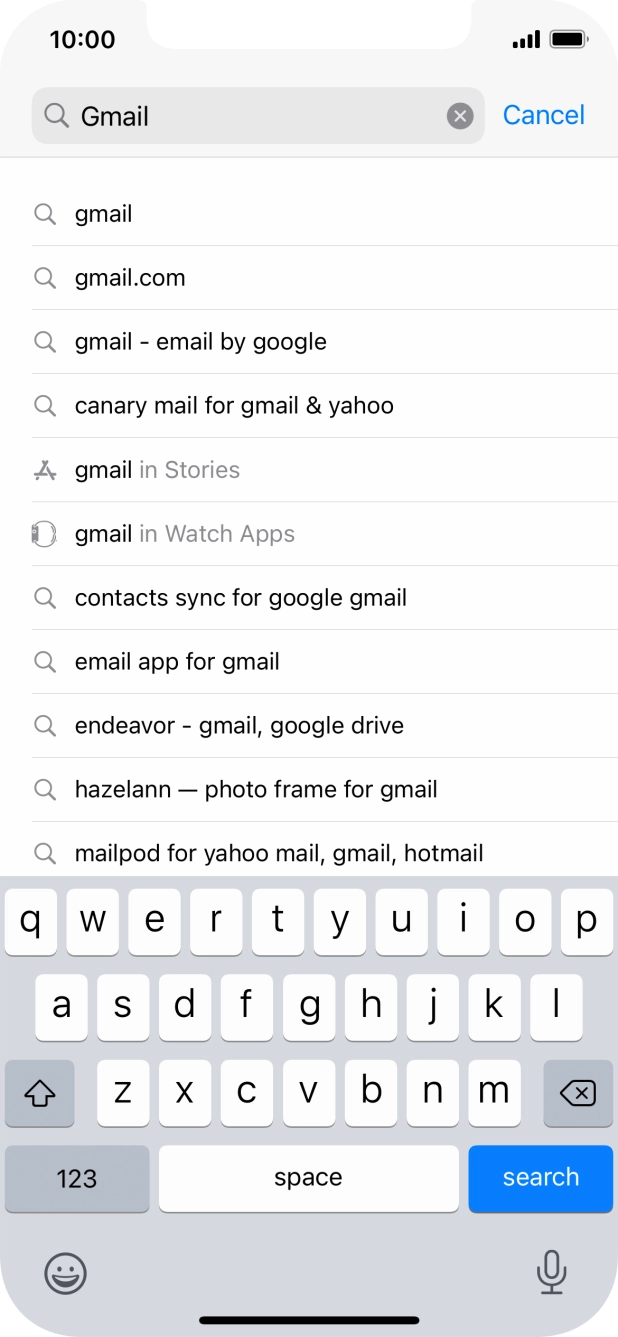Tap the Stories icon next to gmail suggestion
This screenshot has height=1337, width=618.
45,469
